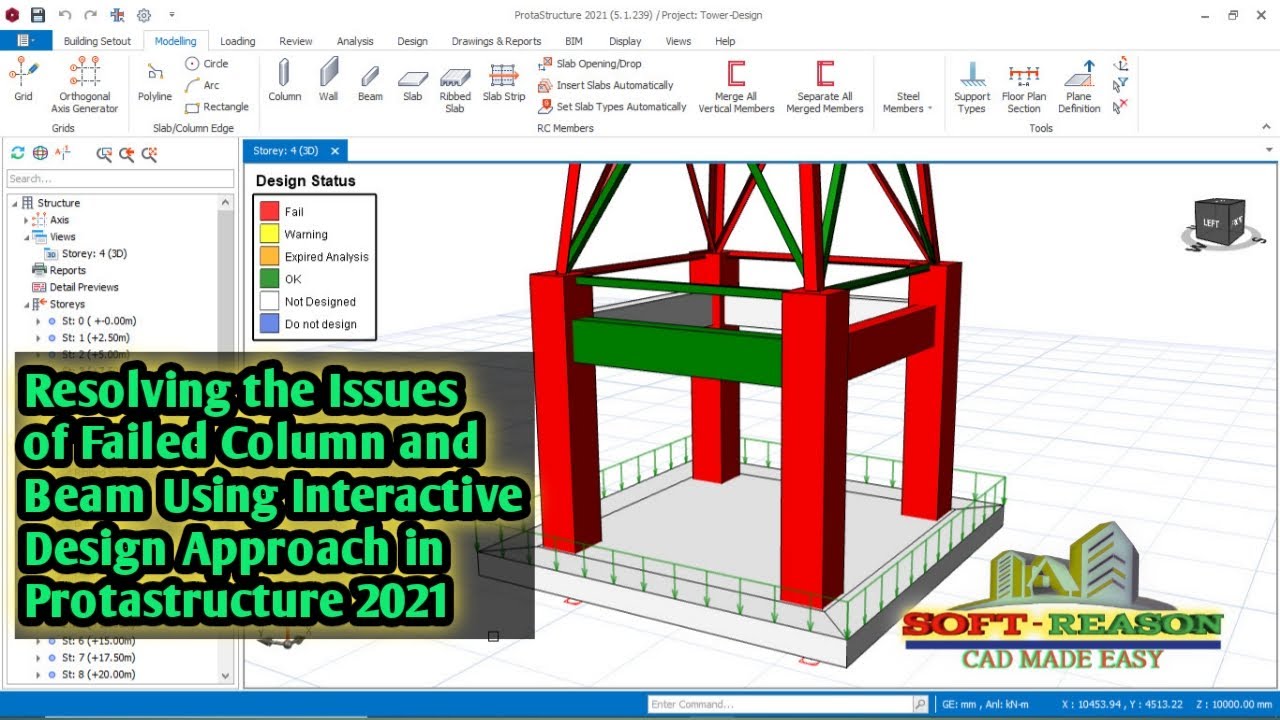Click the Enter Command input box
Viewport: 1280px width, 720px height.
click(x=780, y=704)
